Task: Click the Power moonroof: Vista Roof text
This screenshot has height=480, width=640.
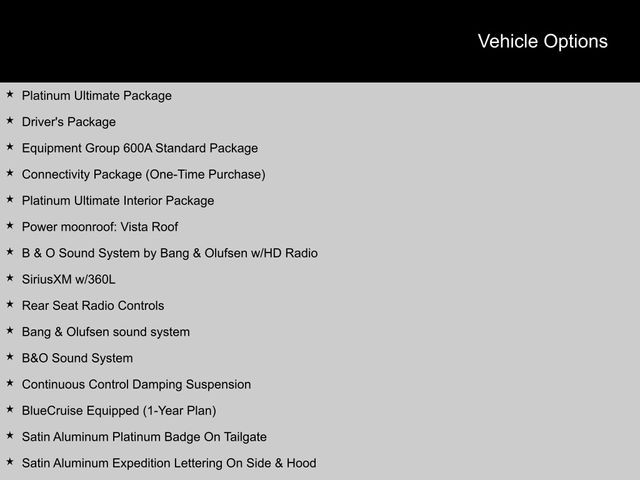Action: pos(99,227)
